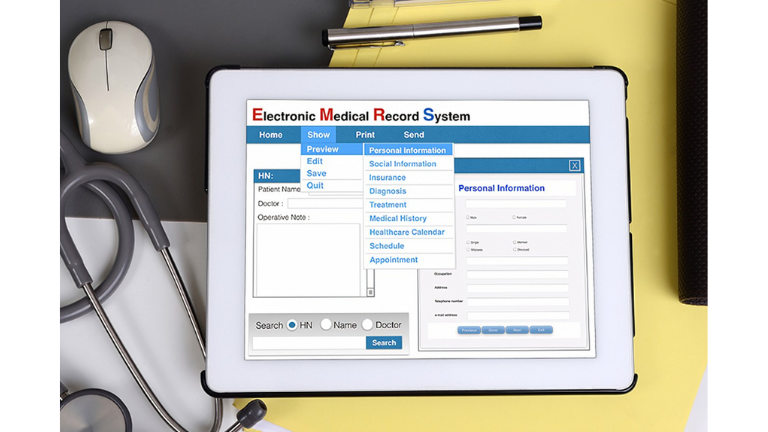Select the Name search radio button
The height and width of the screenshot is (432, 768).
326,325
